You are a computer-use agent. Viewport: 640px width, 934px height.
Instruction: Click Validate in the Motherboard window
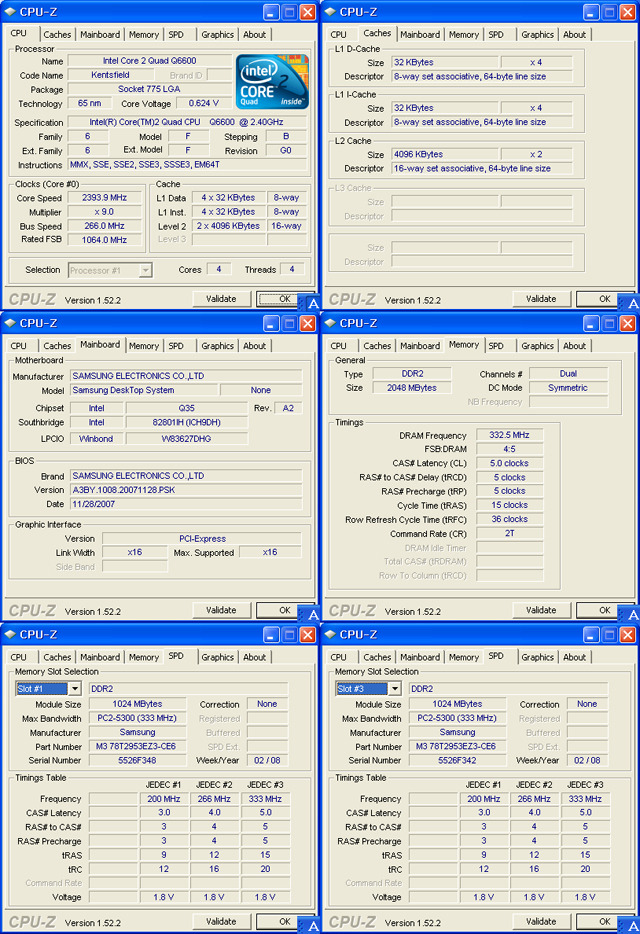[221, 610]
